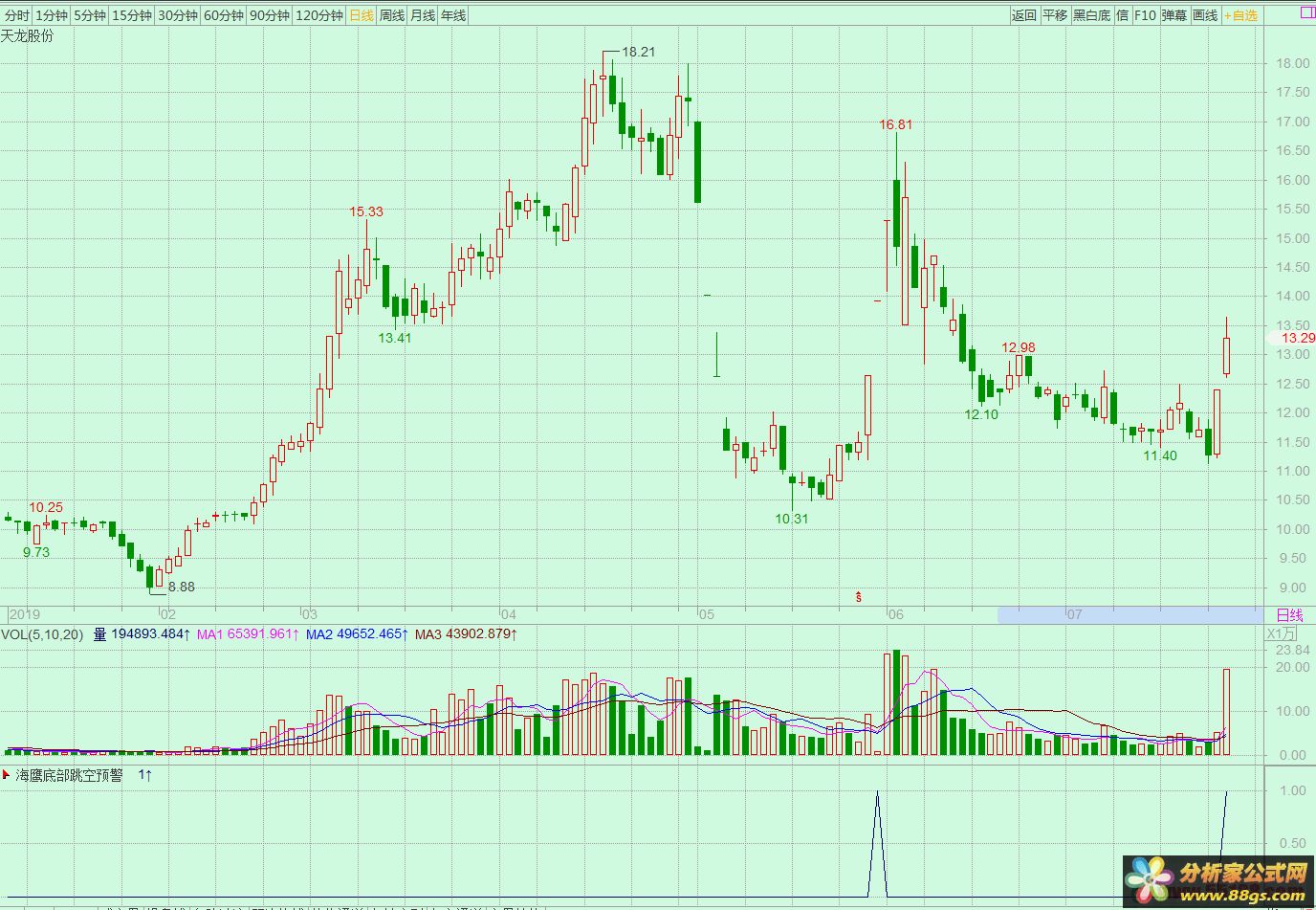Switch to 年线 yearly chart
This screenshot has height=910, width=1316.
point(453,15)
